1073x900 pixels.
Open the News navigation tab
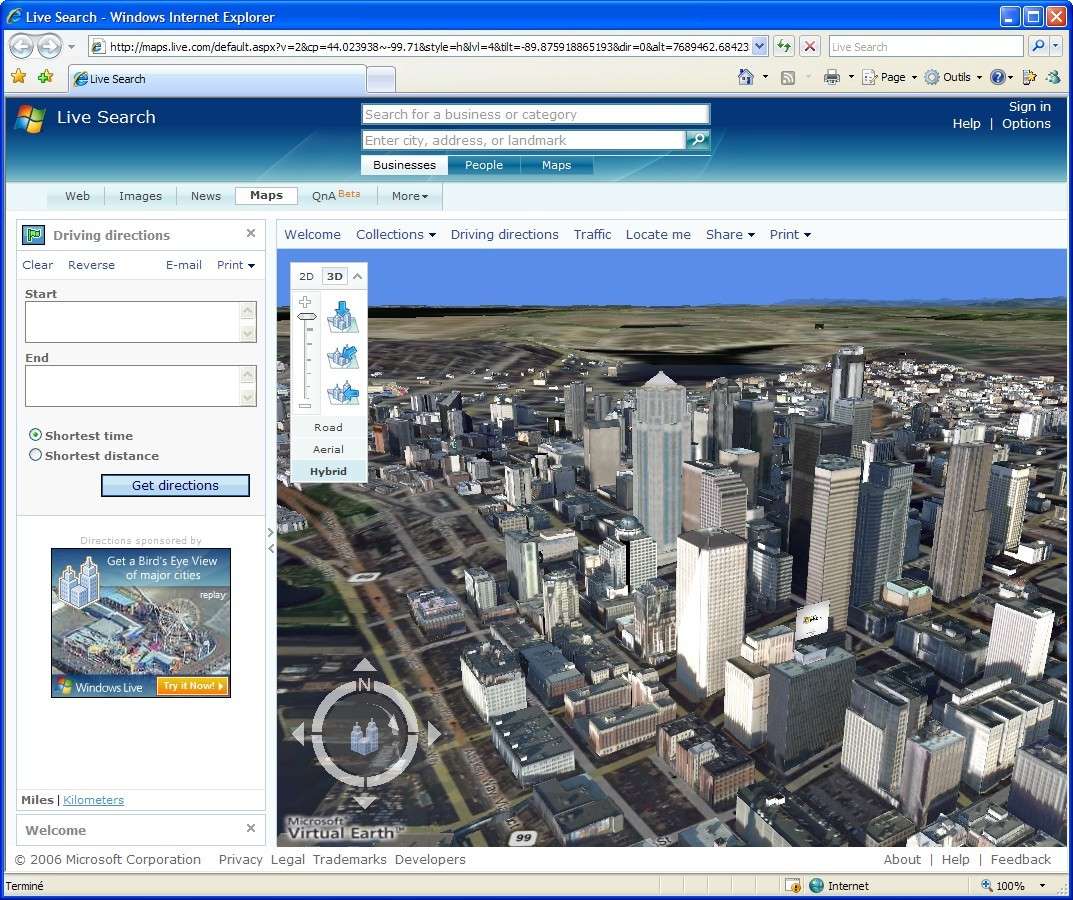[206, 196]
